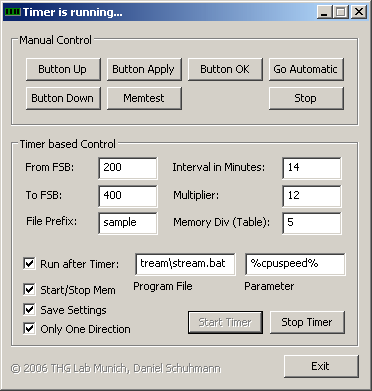Exit the application
372x391 pixels.
(x=321, y=366)
